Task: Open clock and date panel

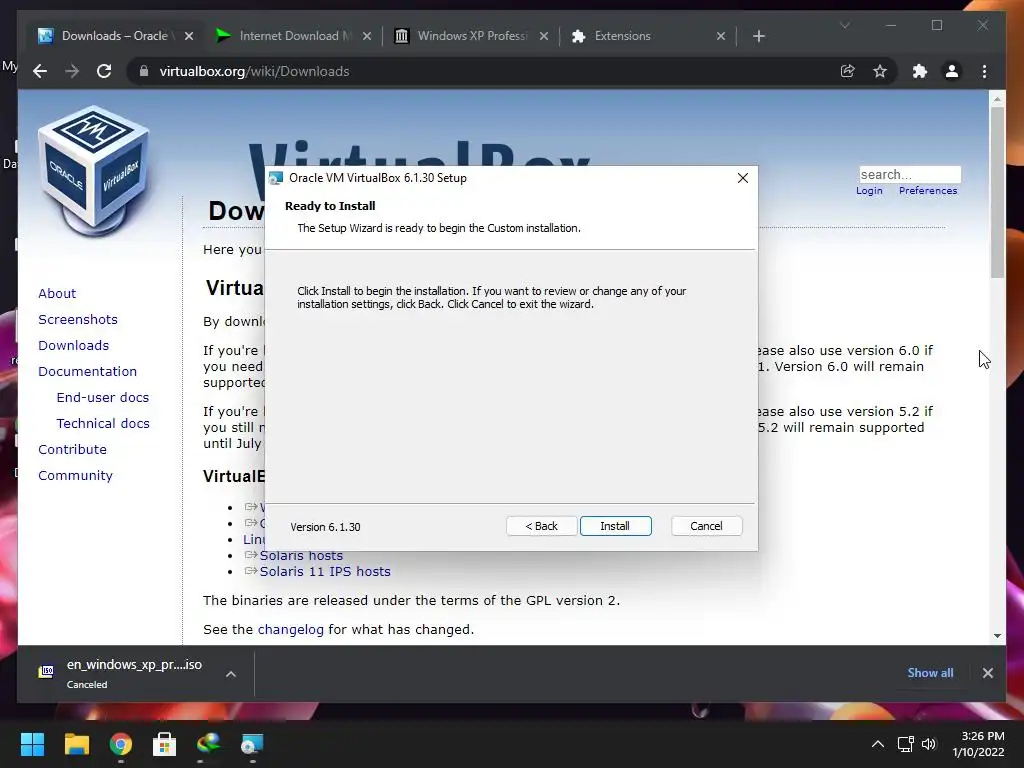Action: [978, 744]
